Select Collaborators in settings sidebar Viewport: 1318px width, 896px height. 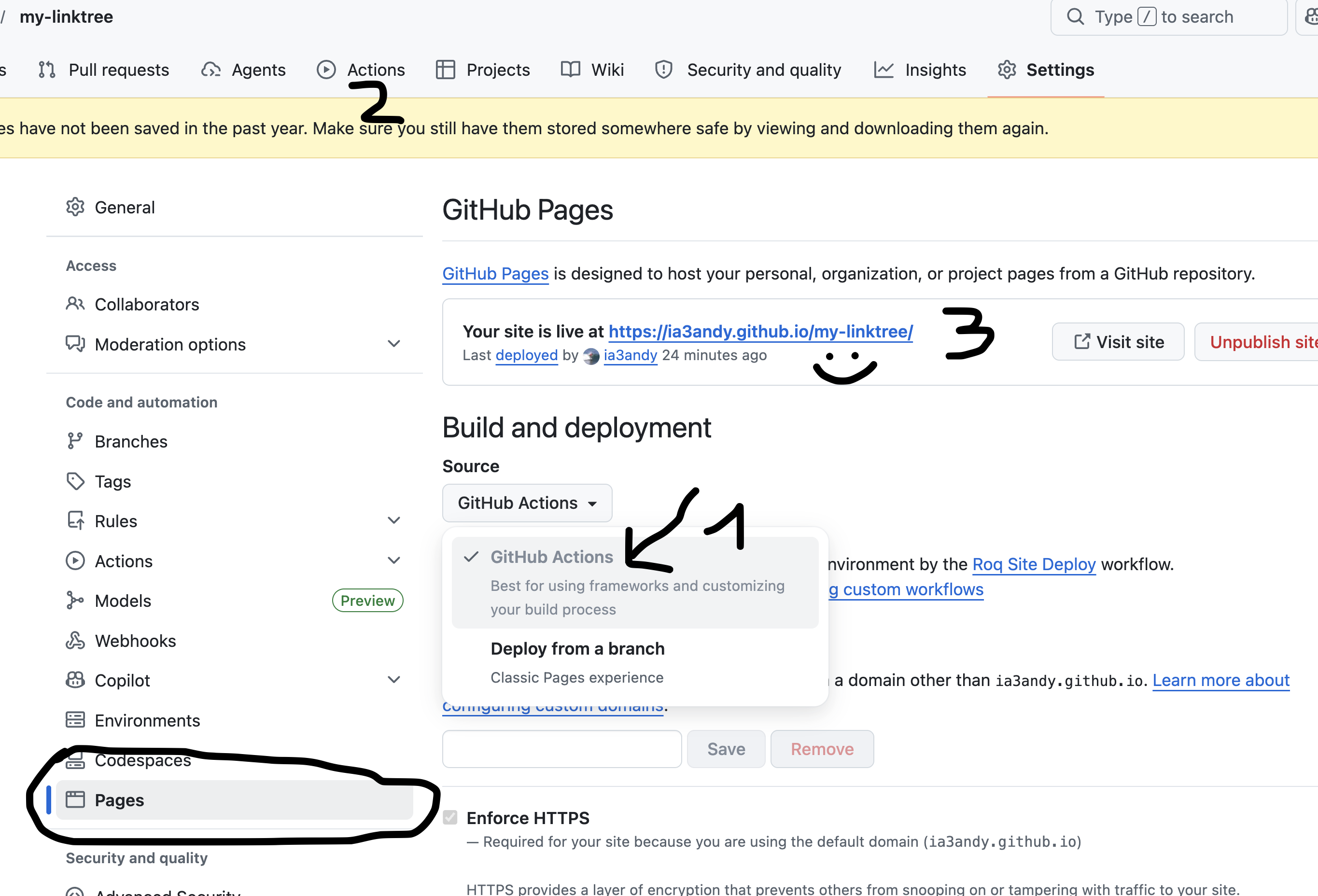234,305
